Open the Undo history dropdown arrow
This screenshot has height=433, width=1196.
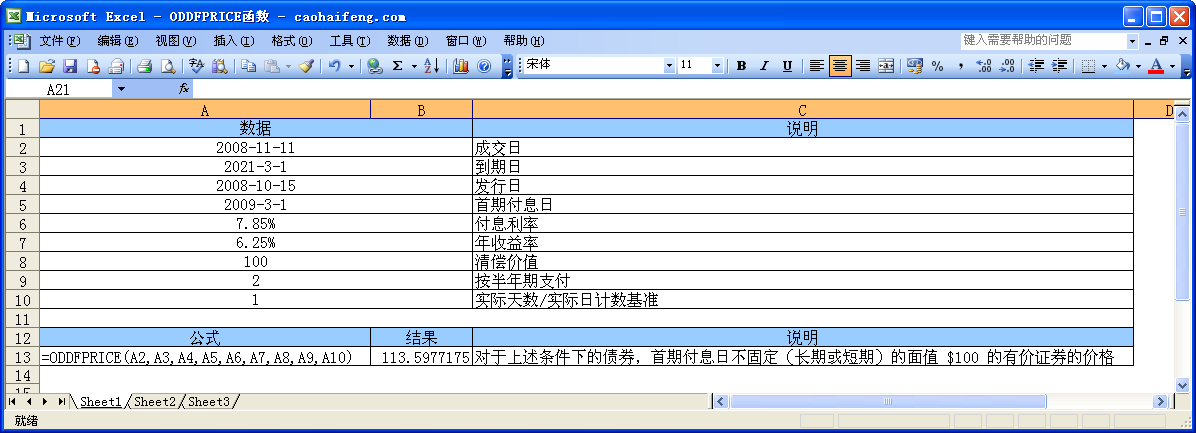(x=352, y=66)
